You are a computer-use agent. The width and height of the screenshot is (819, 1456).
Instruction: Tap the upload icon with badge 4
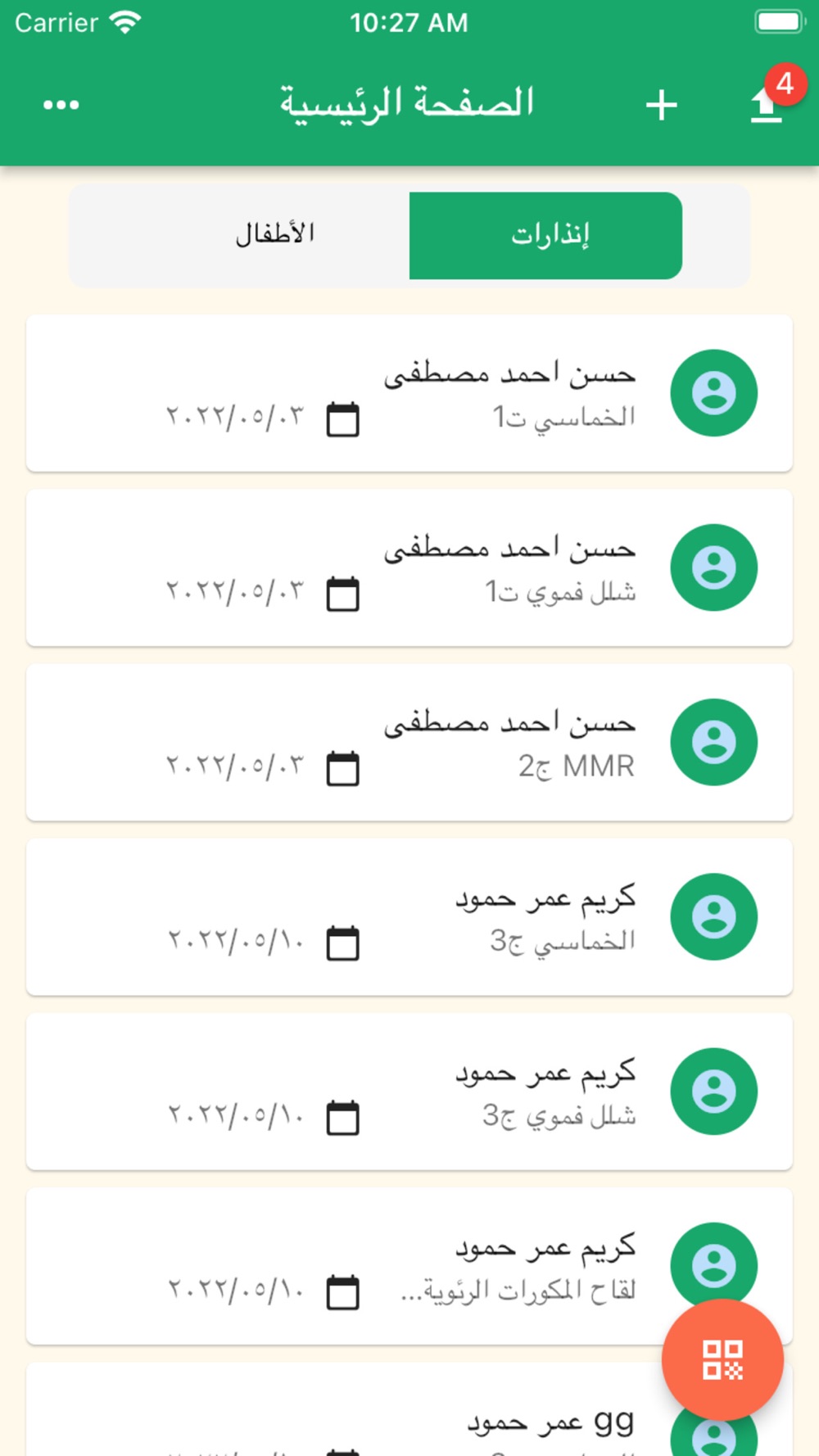click(x=767, y=105)
